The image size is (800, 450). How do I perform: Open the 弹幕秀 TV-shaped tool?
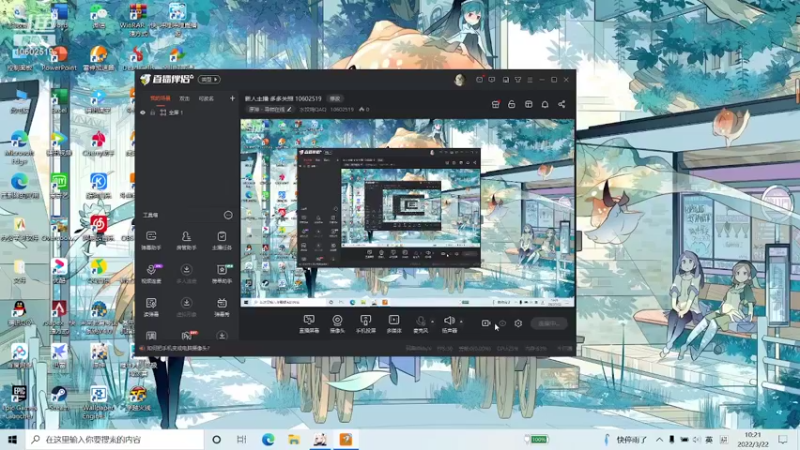(x=221, y=307)
